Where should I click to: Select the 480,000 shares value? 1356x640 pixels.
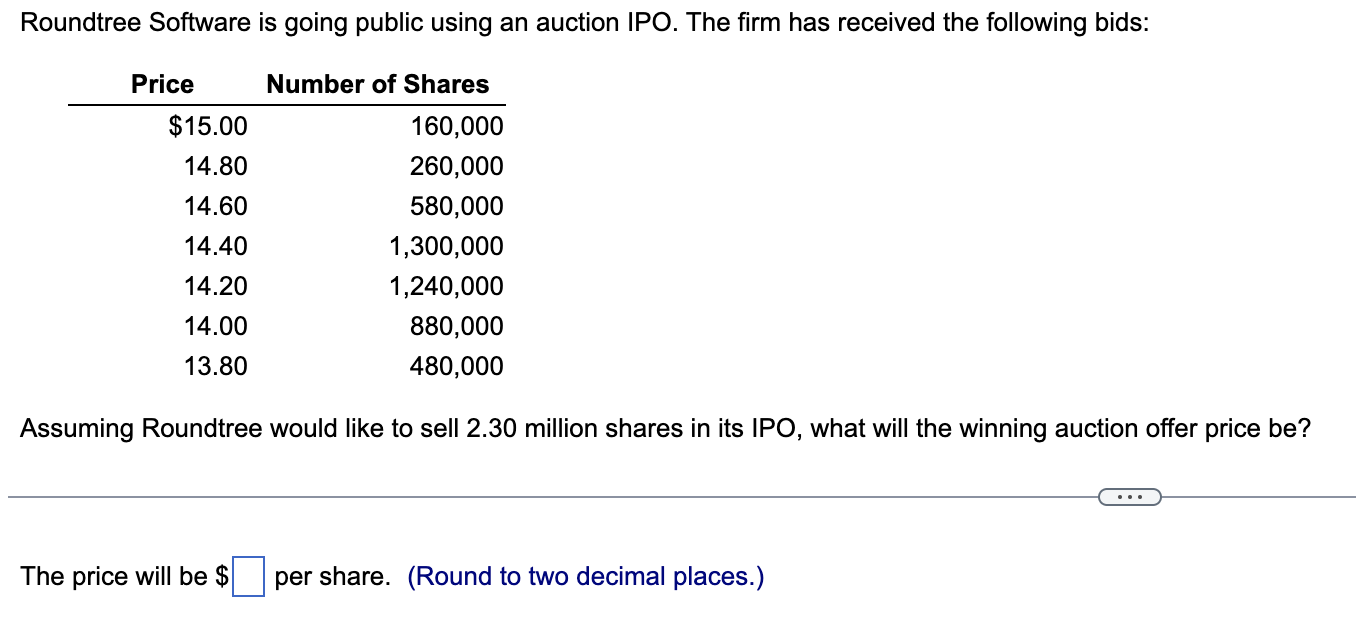click(457, 366)
